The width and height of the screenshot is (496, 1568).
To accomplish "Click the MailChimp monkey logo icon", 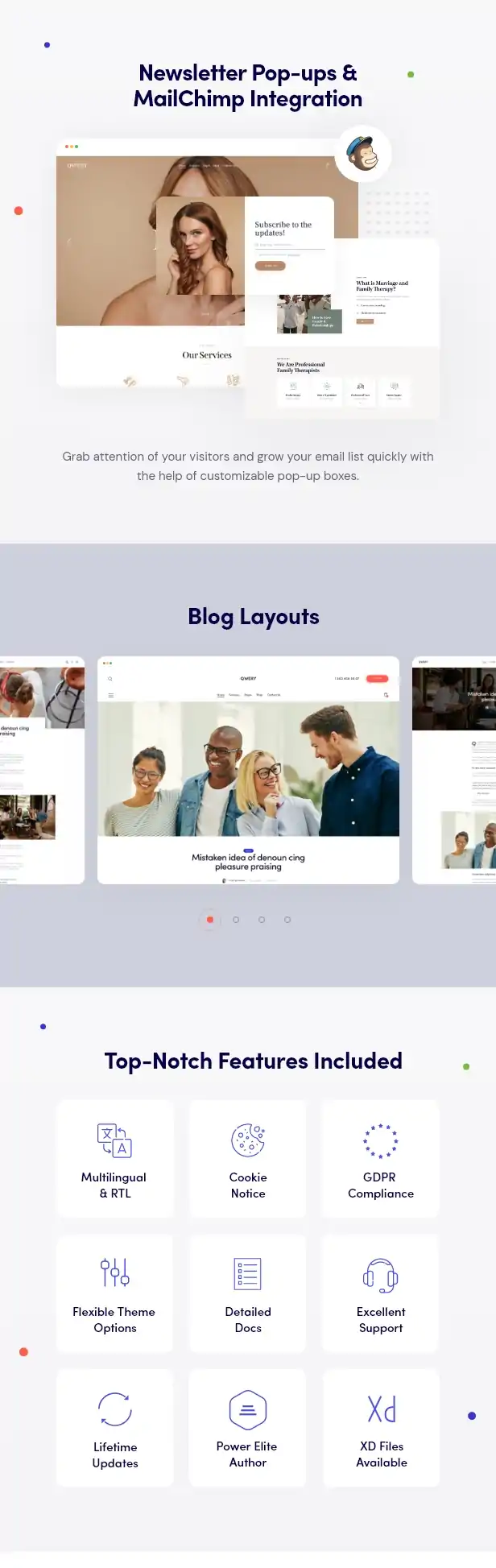I will 363,153.
